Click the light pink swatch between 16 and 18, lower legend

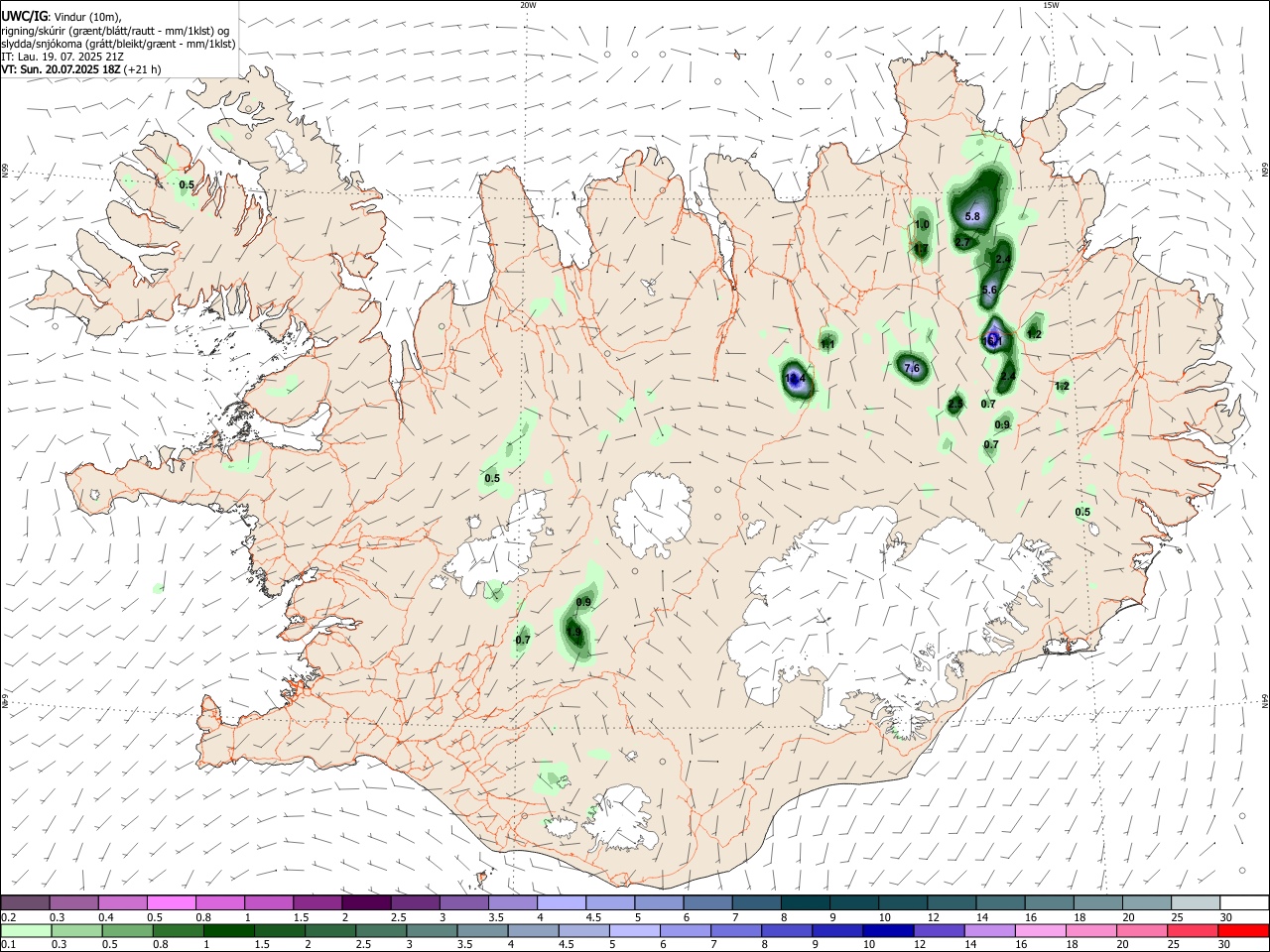pyautogui.click(x=1040, y=930)
